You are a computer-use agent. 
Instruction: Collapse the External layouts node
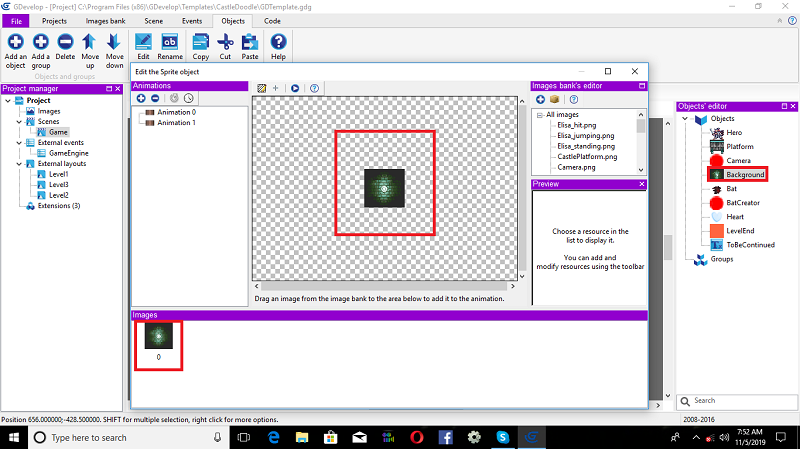click(x=19, y=164)
